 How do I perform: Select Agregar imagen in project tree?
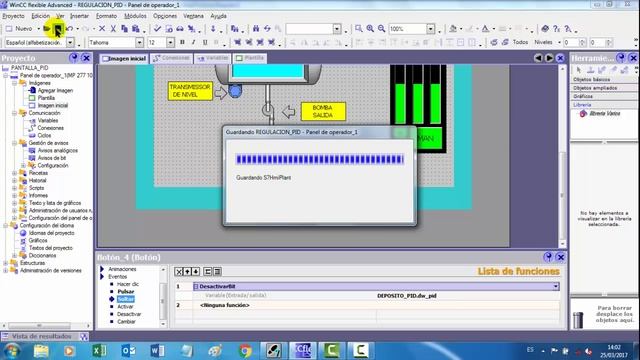click(x=56, y=91)
